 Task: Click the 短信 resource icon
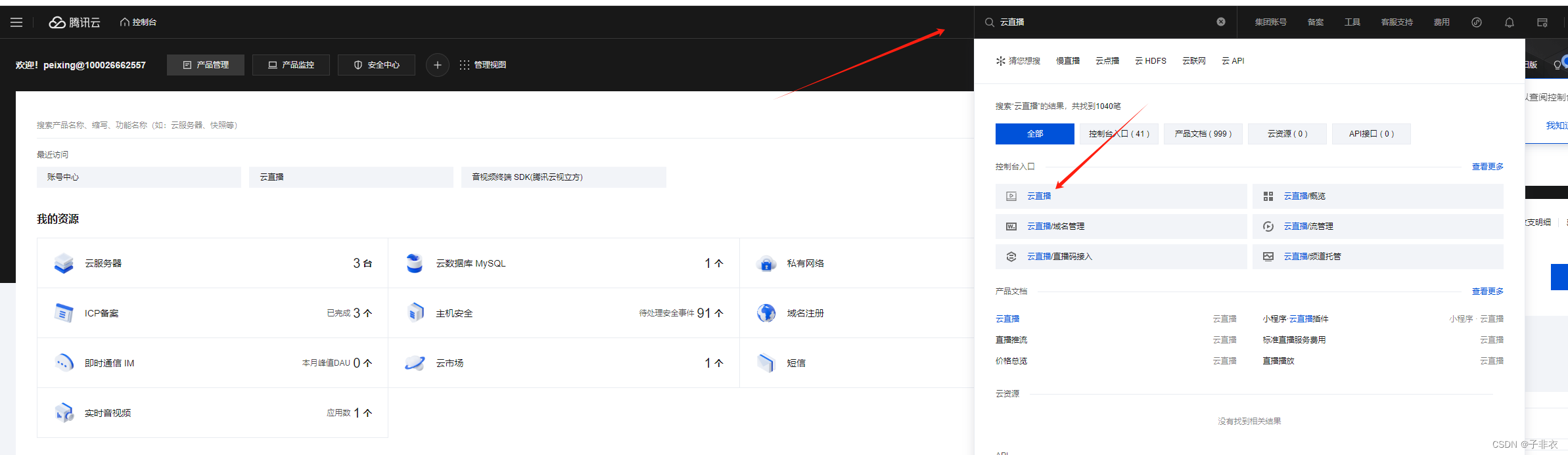coord(766,363)
